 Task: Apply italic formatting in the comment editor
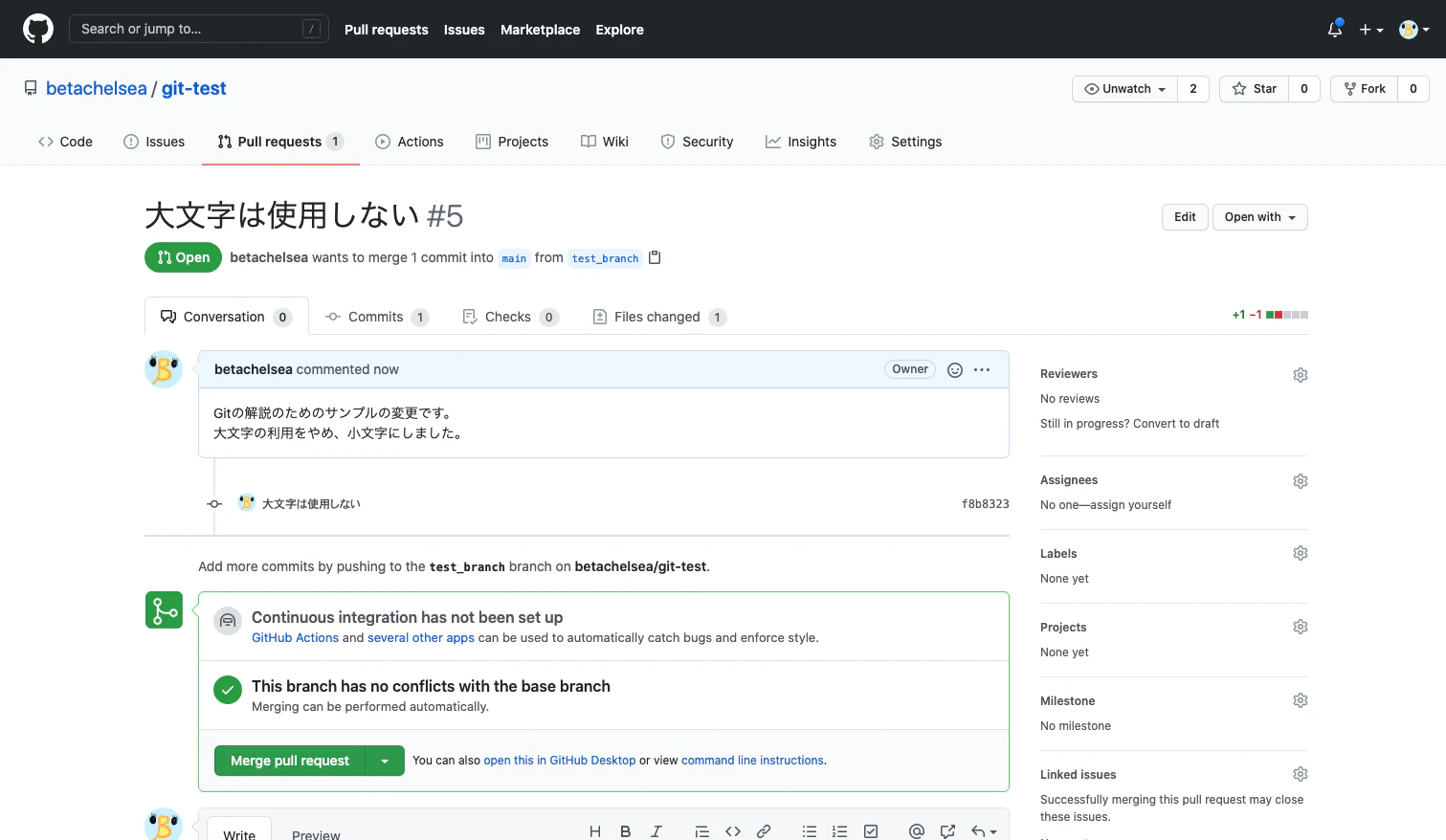click(x=656, y=831)
